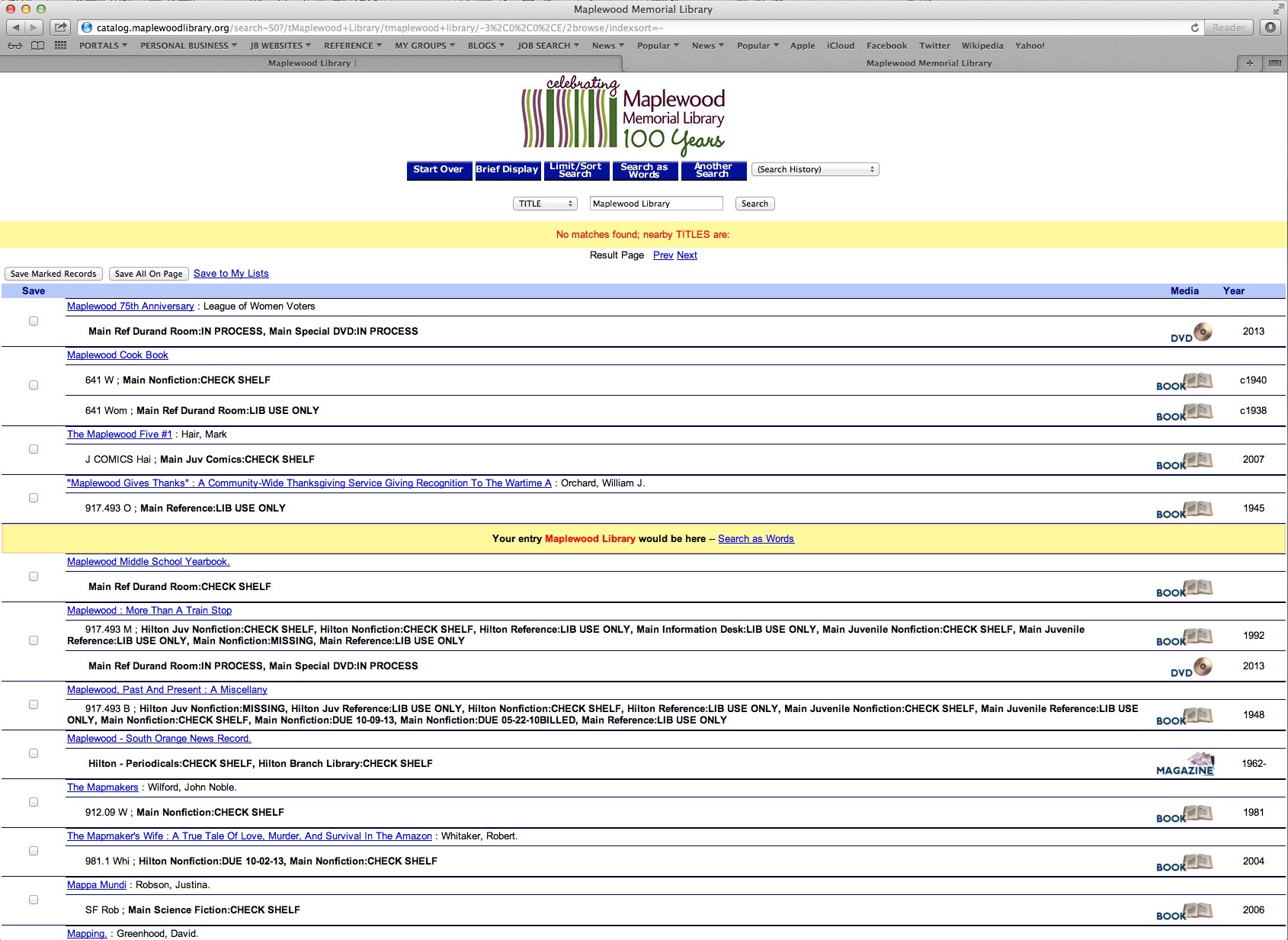Check South Orange News Record save box
The height and width of the screenshot is (940, 1288).
[34, 753]
